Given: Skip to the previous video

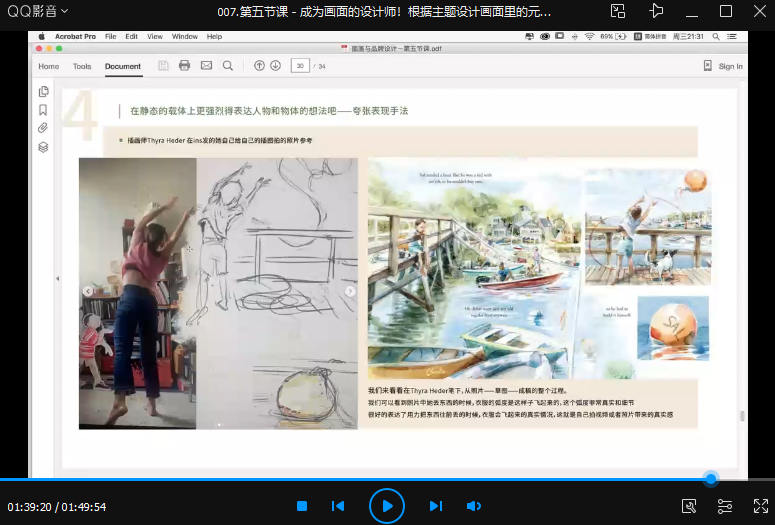Looking at the screenshot, I should (338, 506).
